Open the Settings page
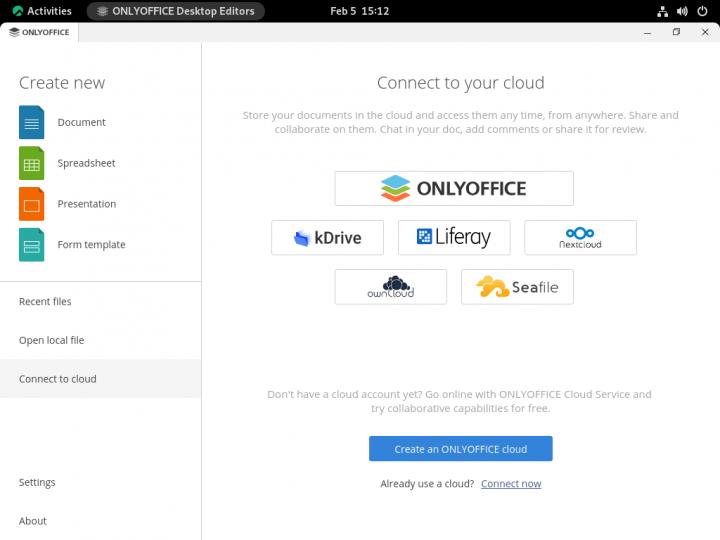The height and width of the screenshot is (540, 720). pos(37,483)
